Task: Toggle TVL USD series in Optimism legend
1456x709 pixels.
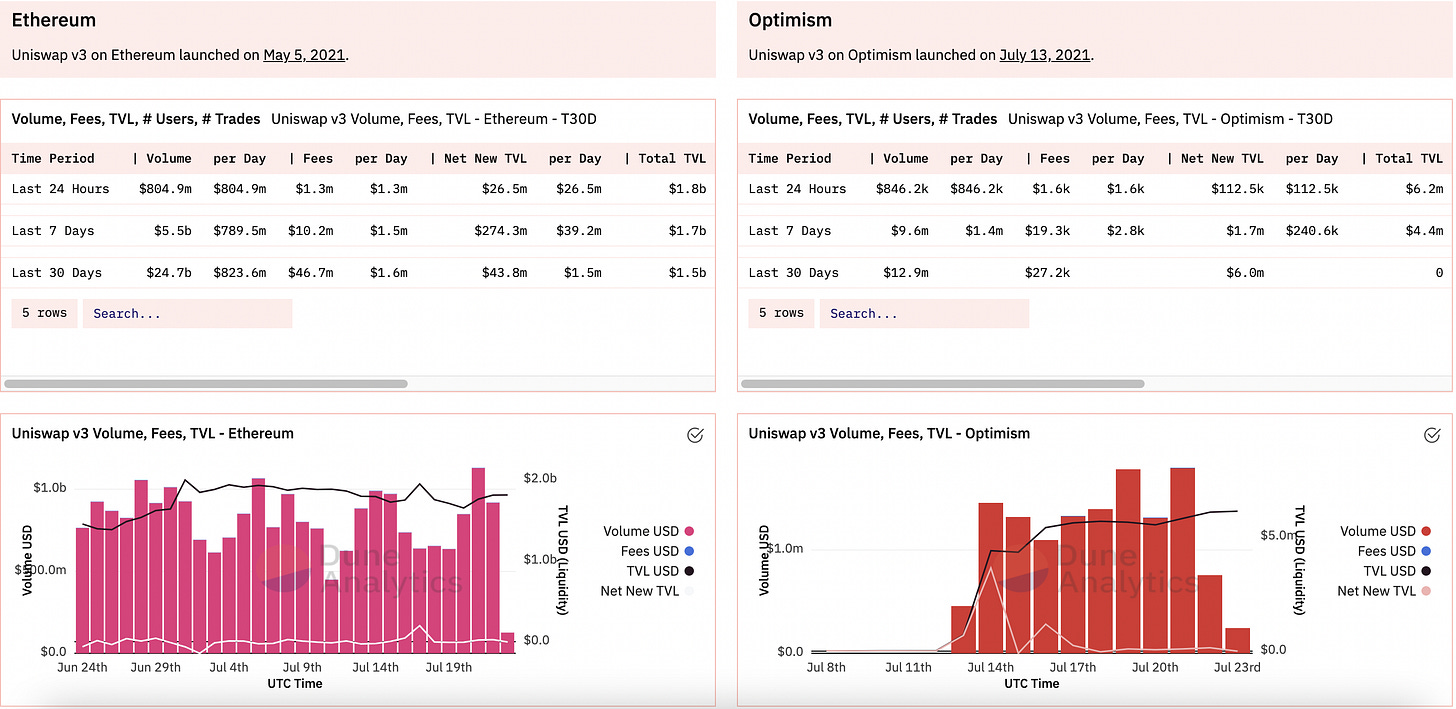Action: 1397,571
